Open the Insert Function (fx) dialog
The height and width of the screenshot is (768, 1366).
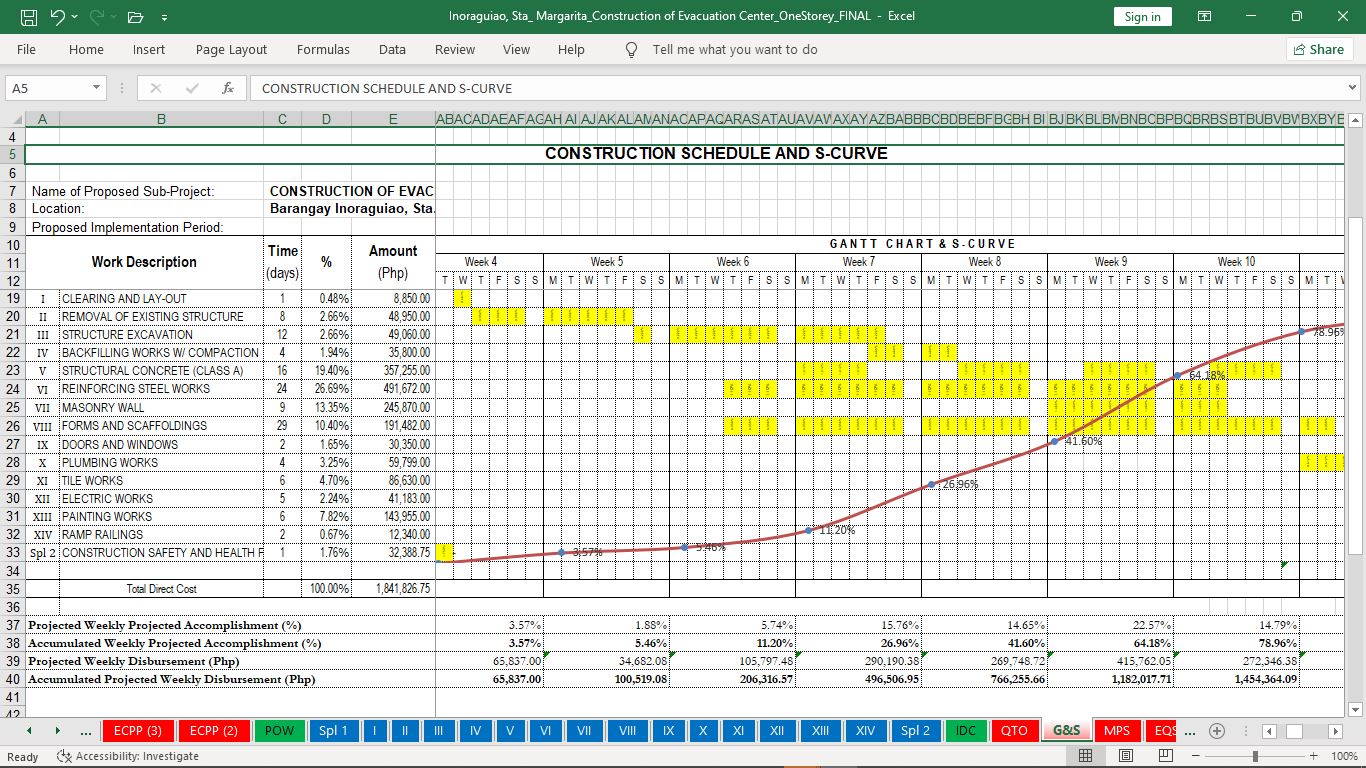tap(228, 88)
